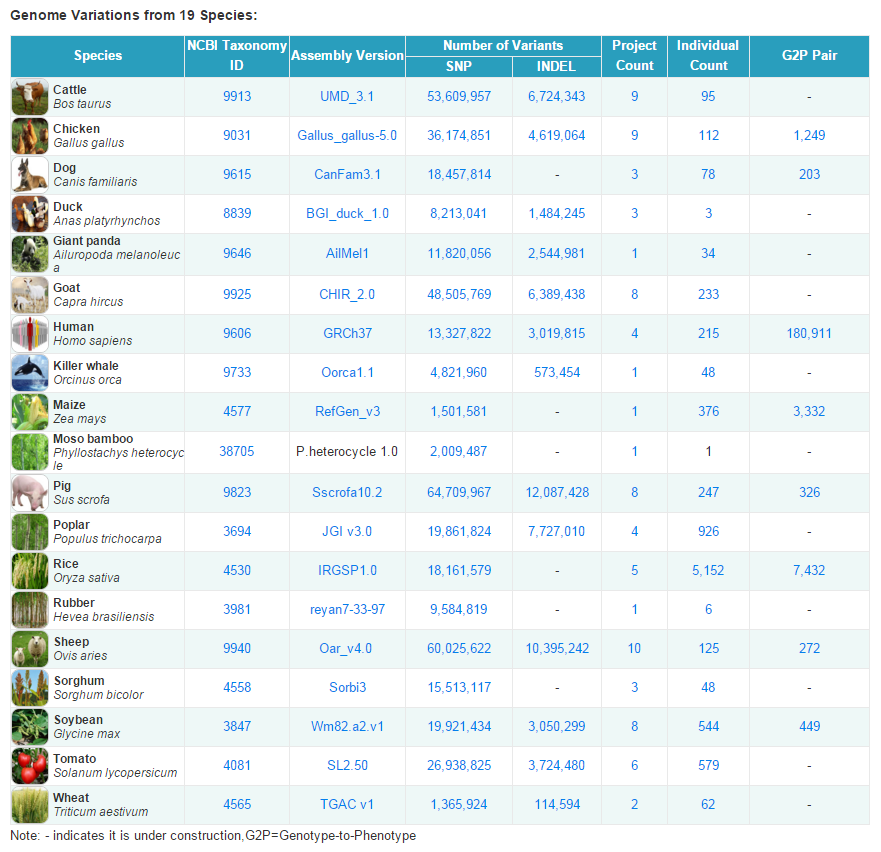The image size is (881, 852).
Task: Open Soybean Wm82.a2.v1 assembly link
Action: click(x=347, y=727)
